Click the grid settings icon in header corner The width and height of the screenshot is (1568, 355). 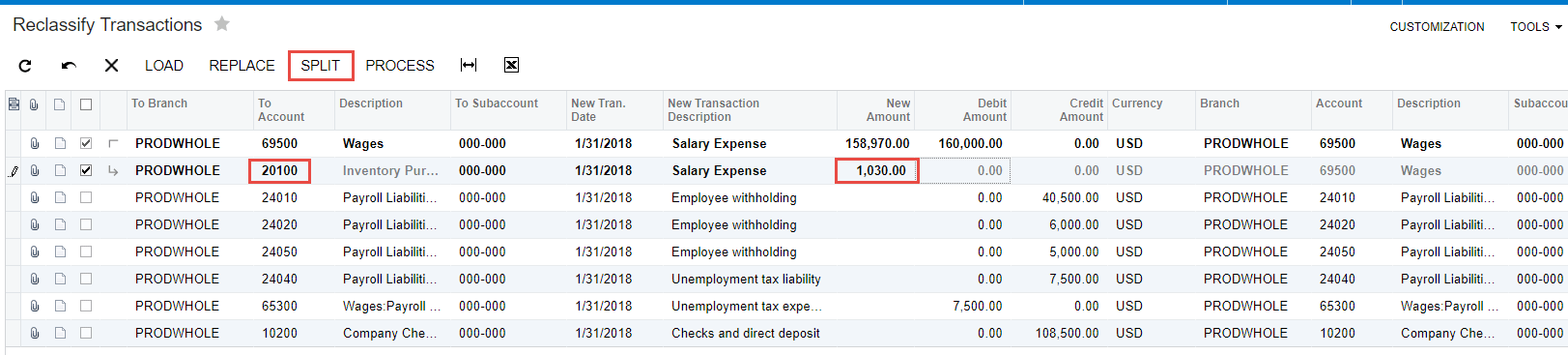tap(14, 104)
